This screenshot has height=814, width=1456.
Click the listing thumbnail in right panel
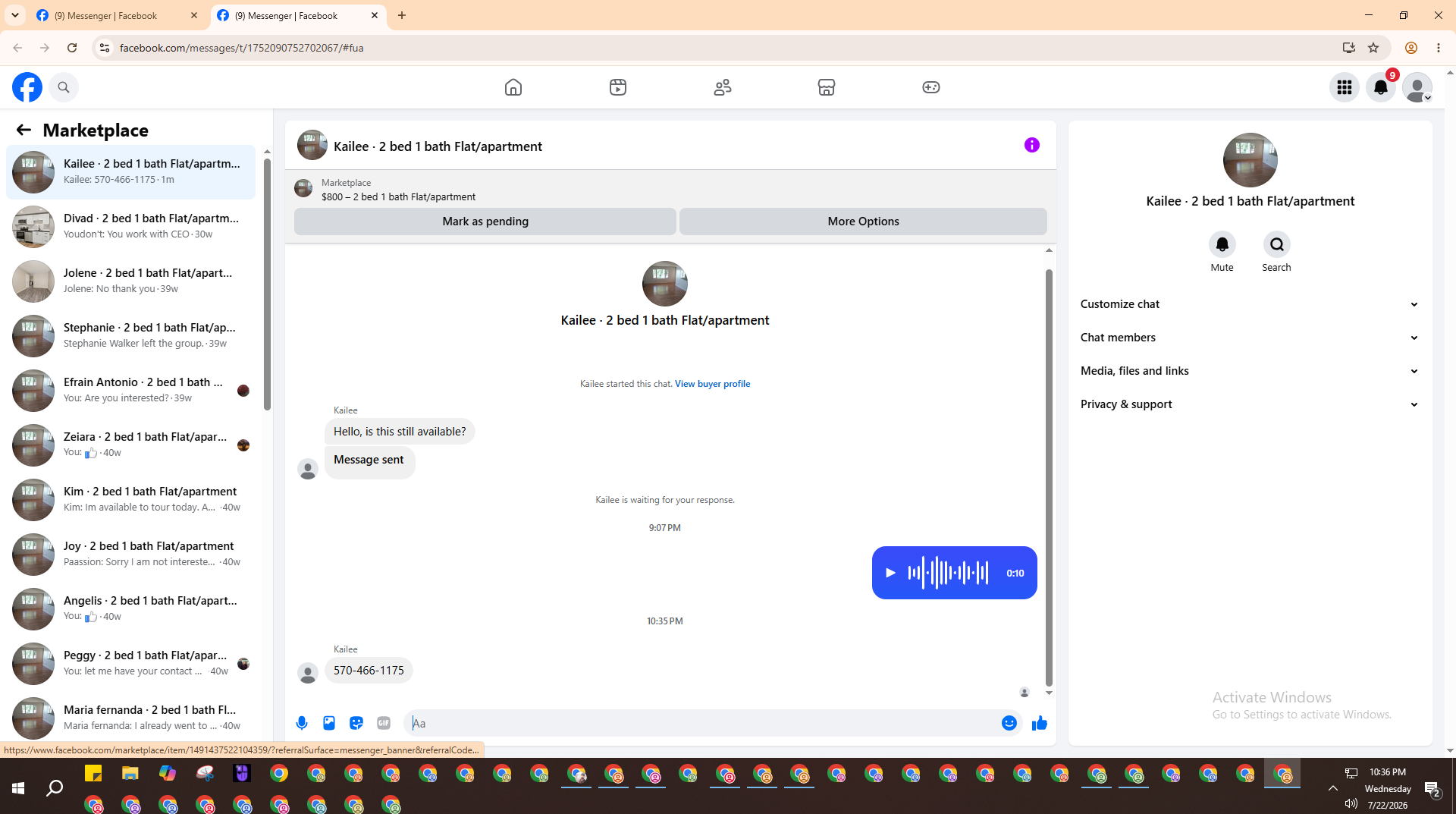pos(1250,160)
